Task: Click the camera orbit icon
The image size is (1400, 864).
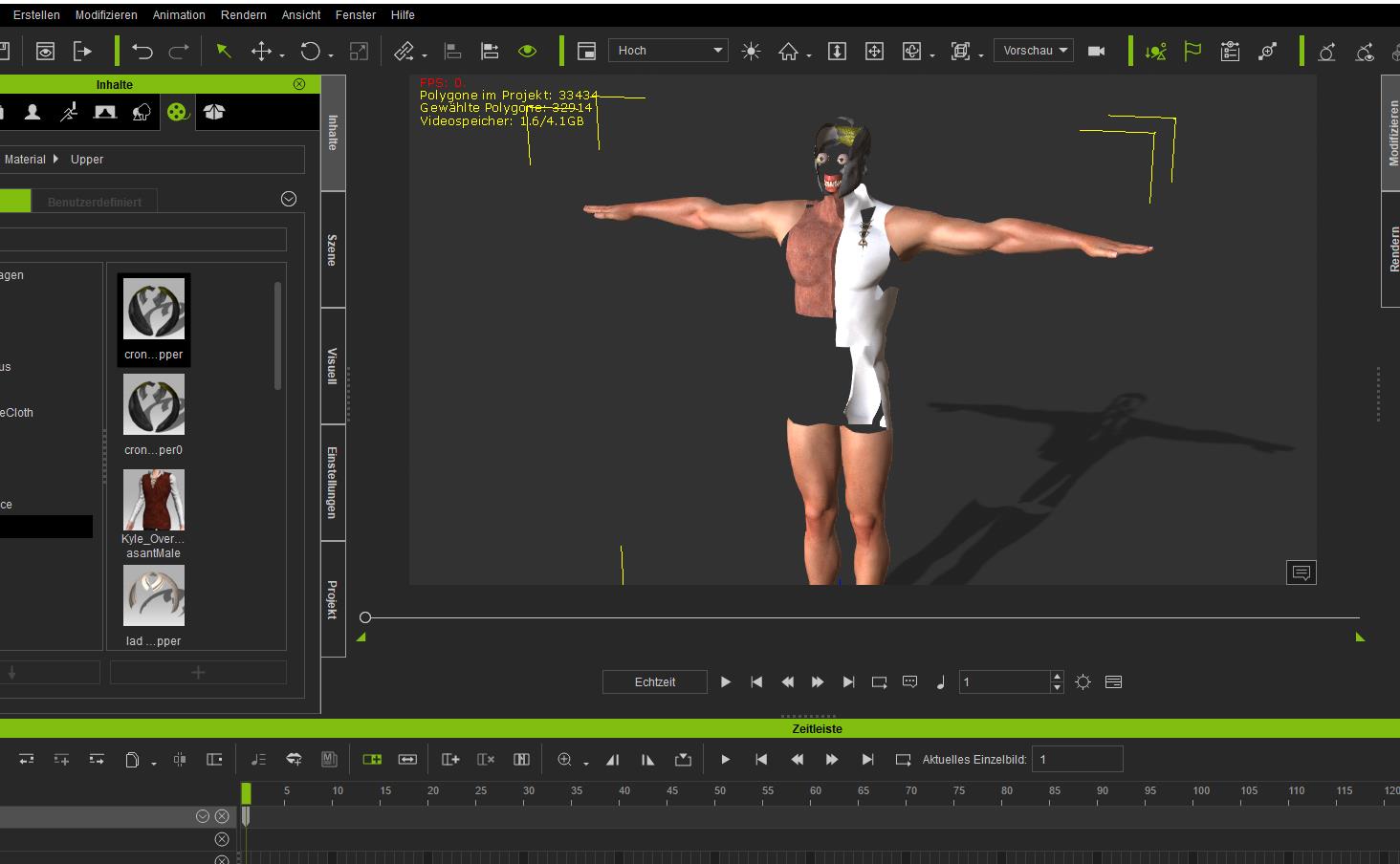Action: [x=912, y=51]
